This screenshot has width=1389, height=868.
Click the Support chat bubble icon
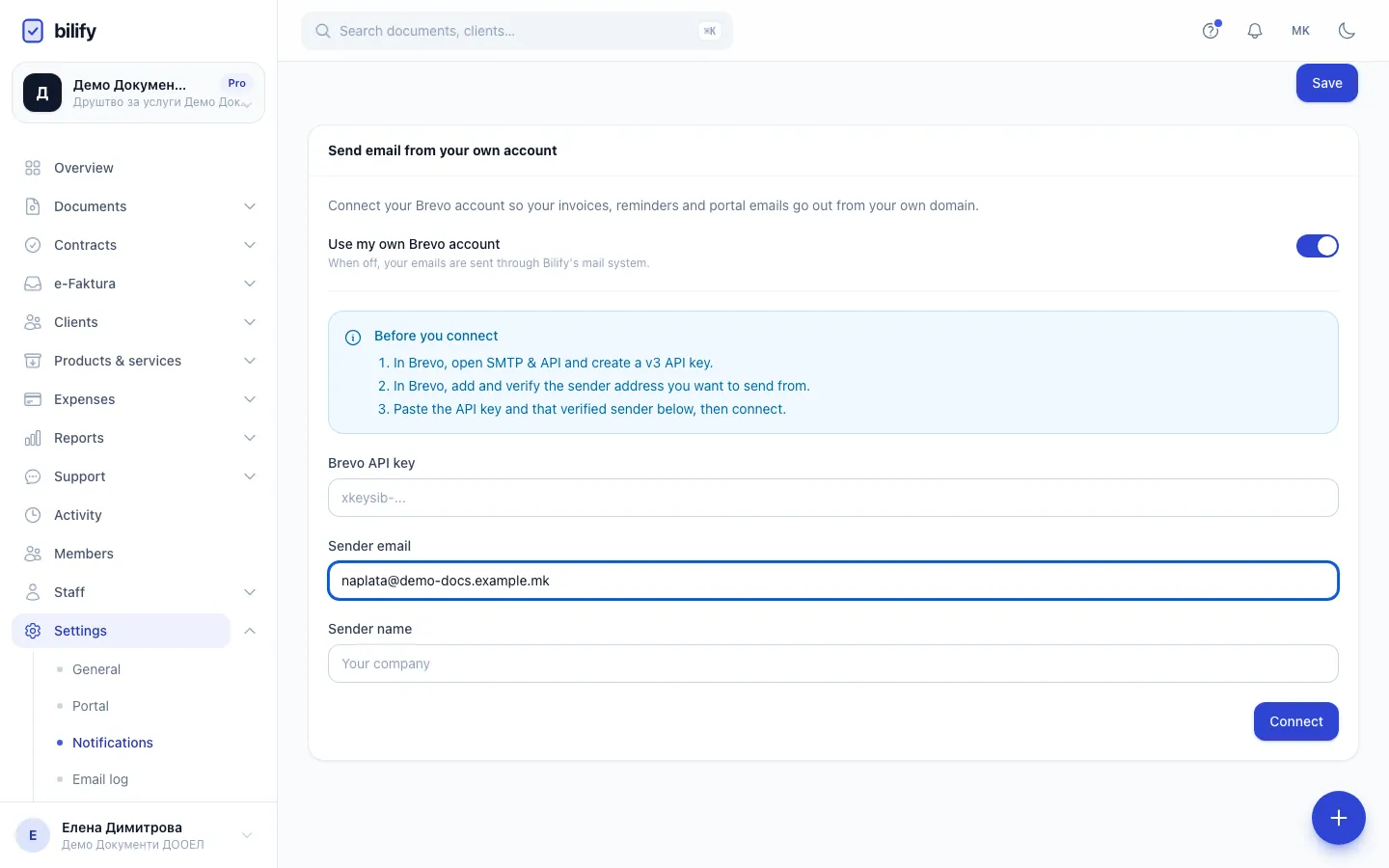pyautogui.click(x=33, y=476)
